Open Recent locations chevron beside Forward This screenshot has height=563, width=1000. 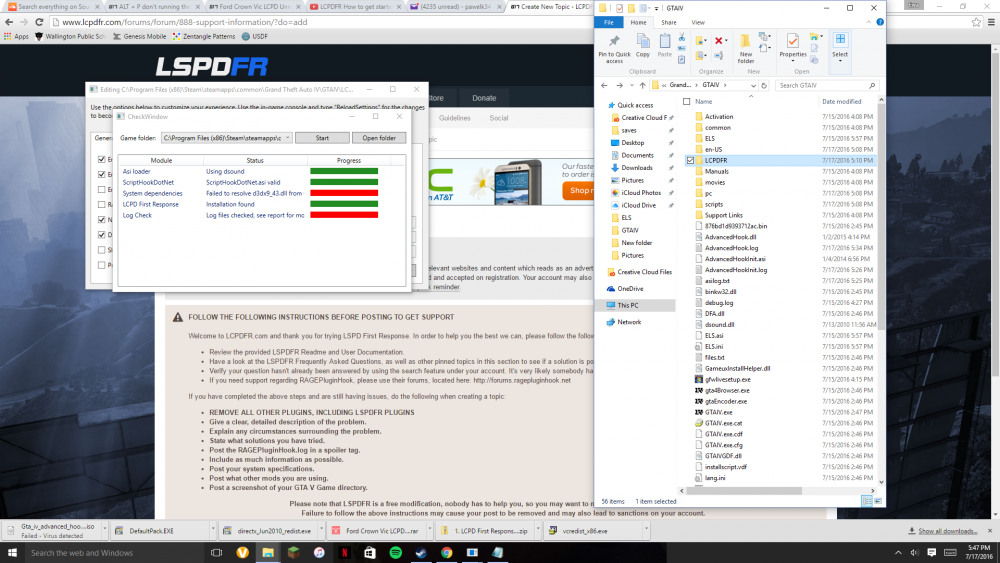[x=631, y=85]
